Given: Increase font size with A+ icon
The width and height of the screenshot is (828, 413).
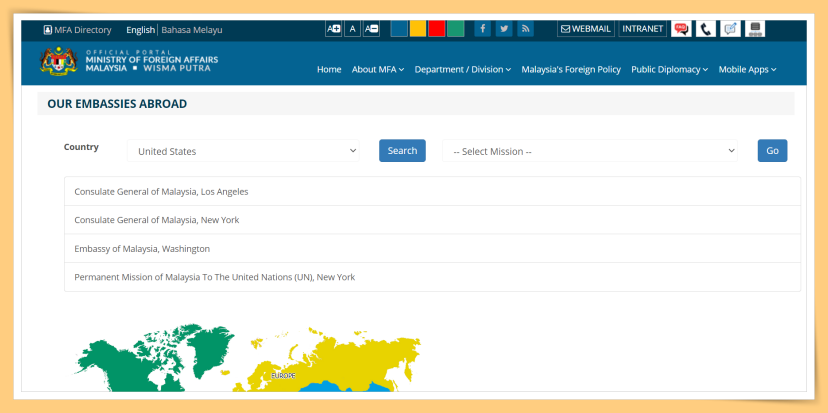Looking at the screenshot, I should (x=334, y=29).
